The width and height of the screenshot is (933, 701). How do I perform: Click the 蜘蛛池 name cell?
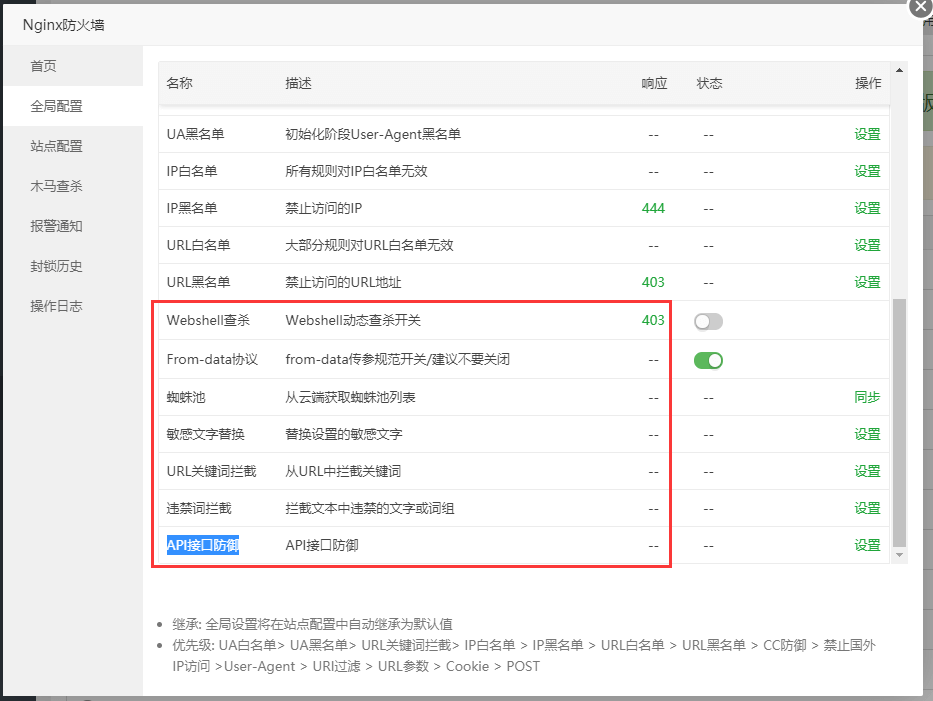tap(186, 398)
